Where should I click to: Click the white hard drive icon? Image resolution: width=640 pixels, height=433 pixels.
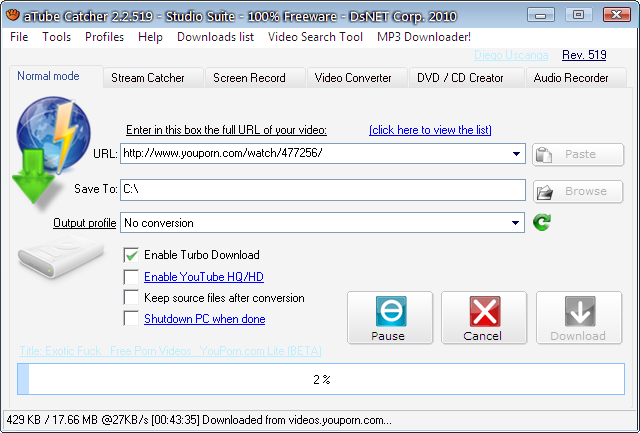pos(60,256)
